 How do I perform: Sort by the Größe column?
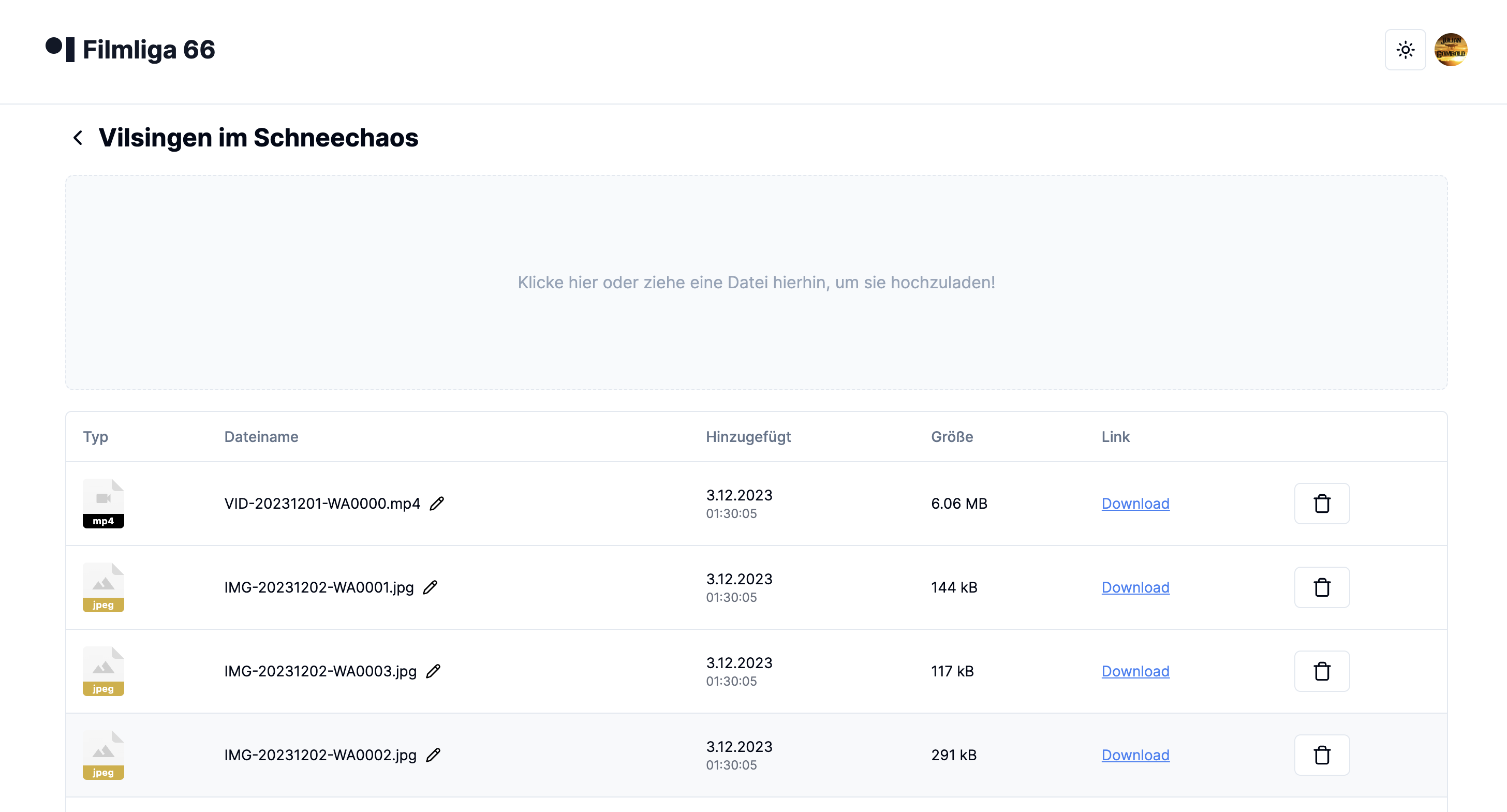click(951, 436)
